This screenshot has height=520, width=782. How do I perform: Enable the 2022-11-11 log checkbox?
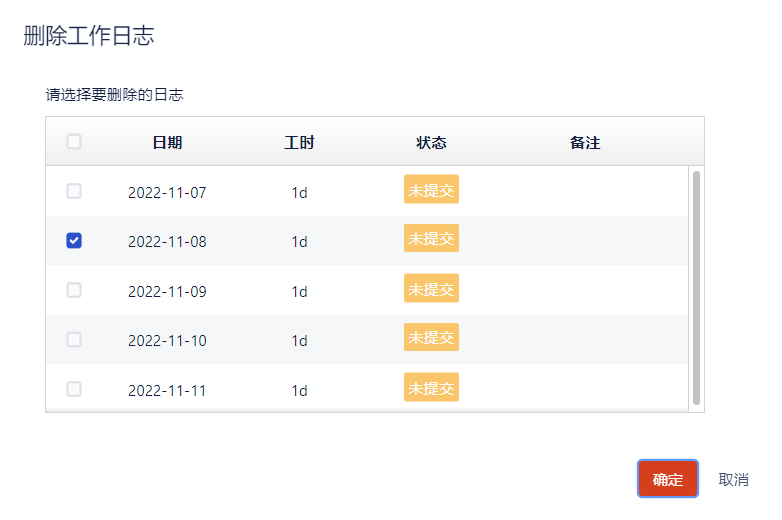[74, 389]
